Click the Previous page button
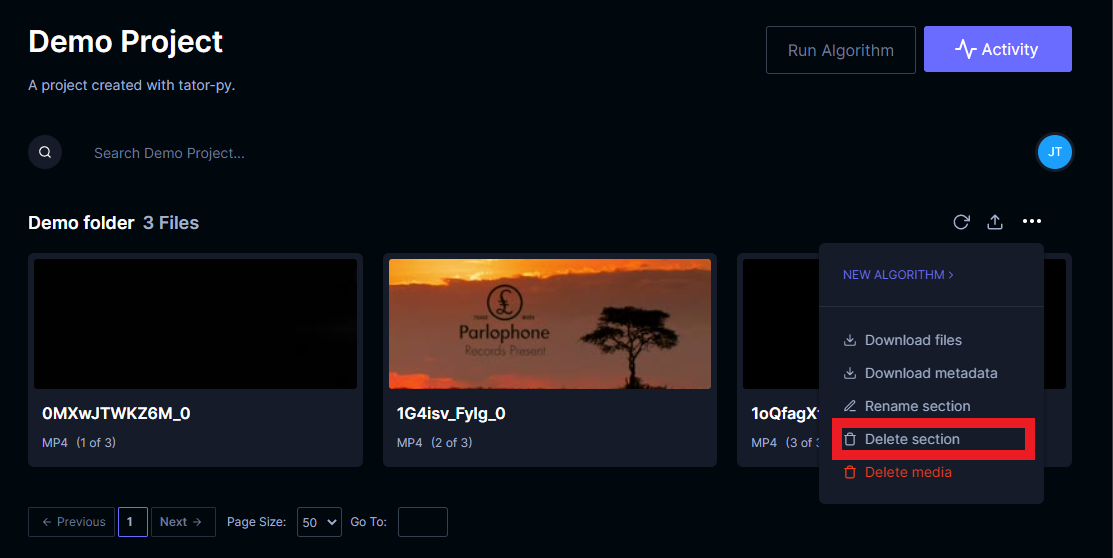This screenshot has width=1113, height=558. coord(71,522)
